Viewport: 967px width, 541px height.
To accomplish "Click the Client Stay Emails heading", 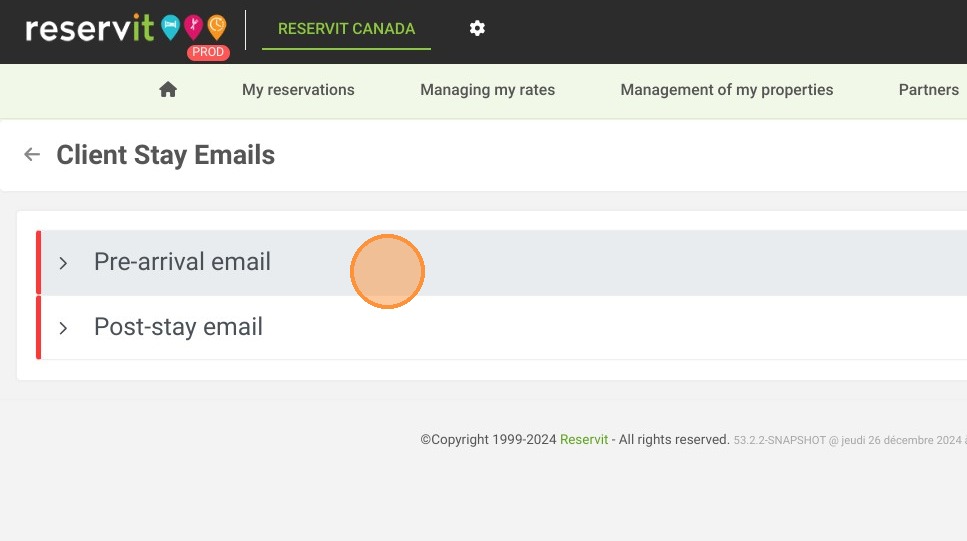I will (x=165, y=155).
